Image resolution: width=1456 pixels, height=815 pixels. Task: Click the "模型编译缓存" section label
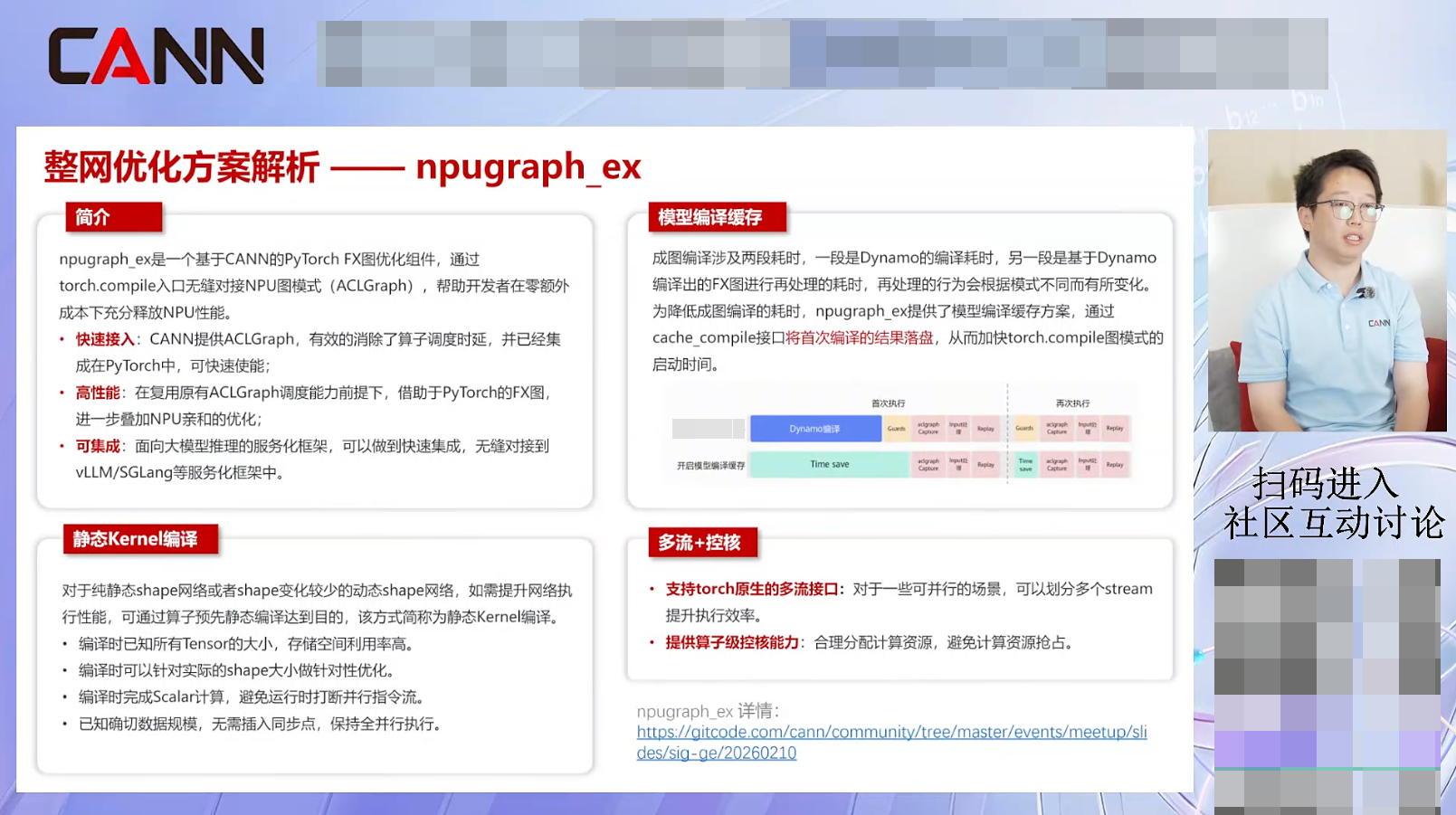717,217
